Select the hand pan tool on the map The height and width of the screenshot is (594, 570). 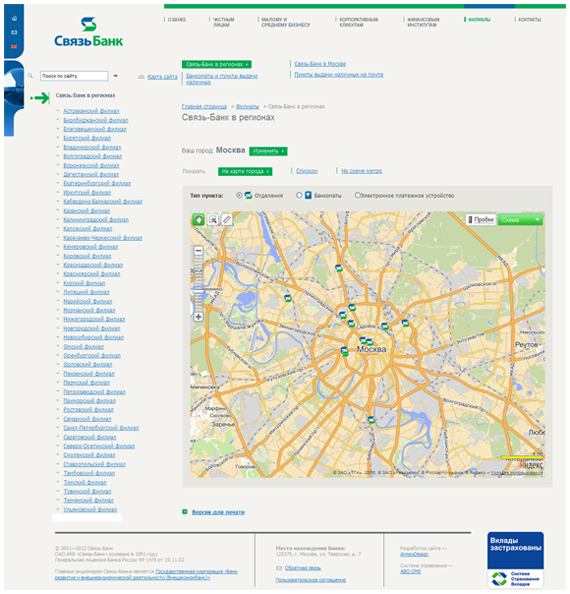(198, 219)
